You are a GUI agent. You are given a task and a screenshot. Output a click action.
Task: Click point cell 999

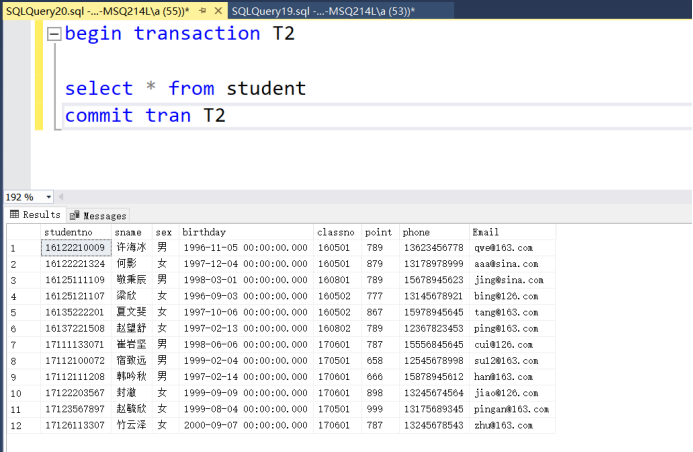coord(380,410)
